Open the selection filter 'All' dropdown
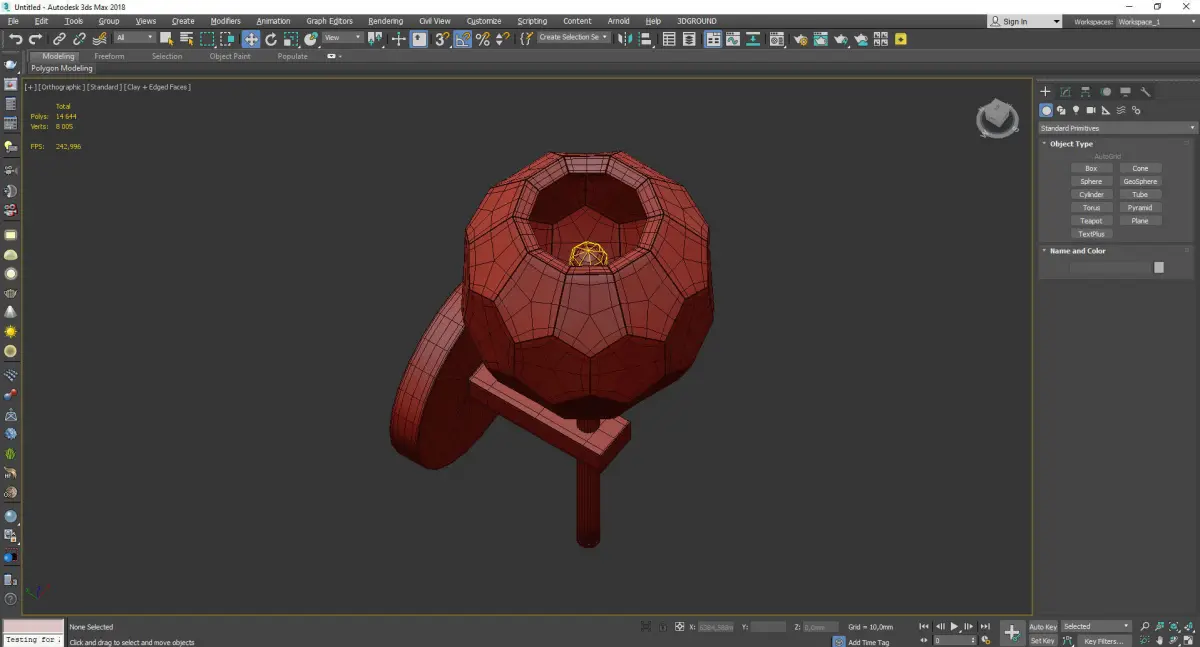Screen dimensions: 1200x647 134,38
